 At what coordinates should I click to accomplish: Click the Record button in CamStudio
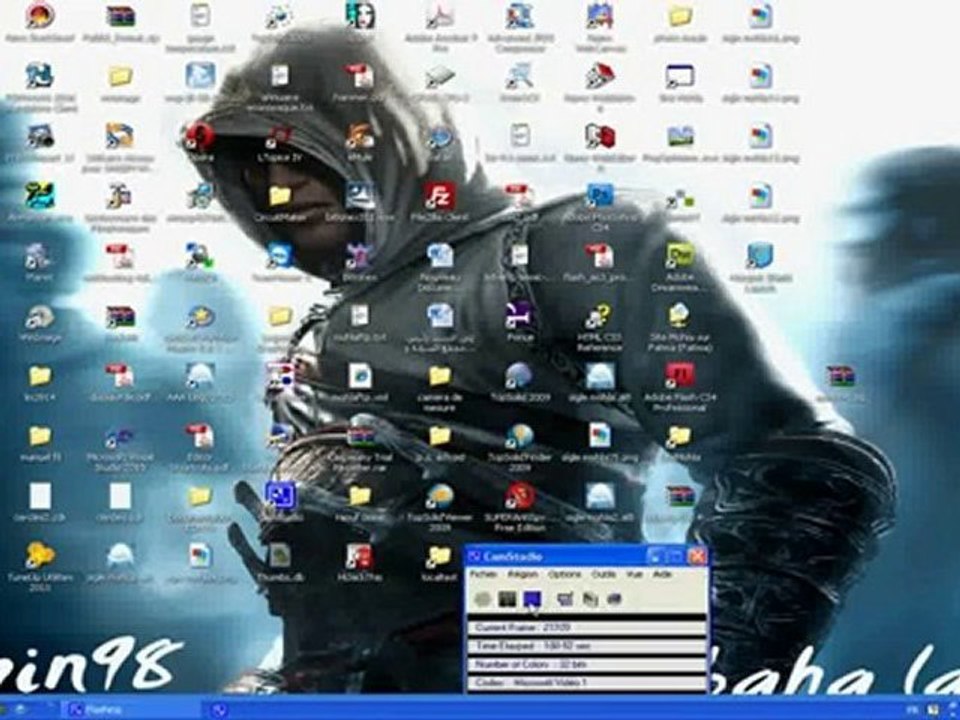pos(483,599)
